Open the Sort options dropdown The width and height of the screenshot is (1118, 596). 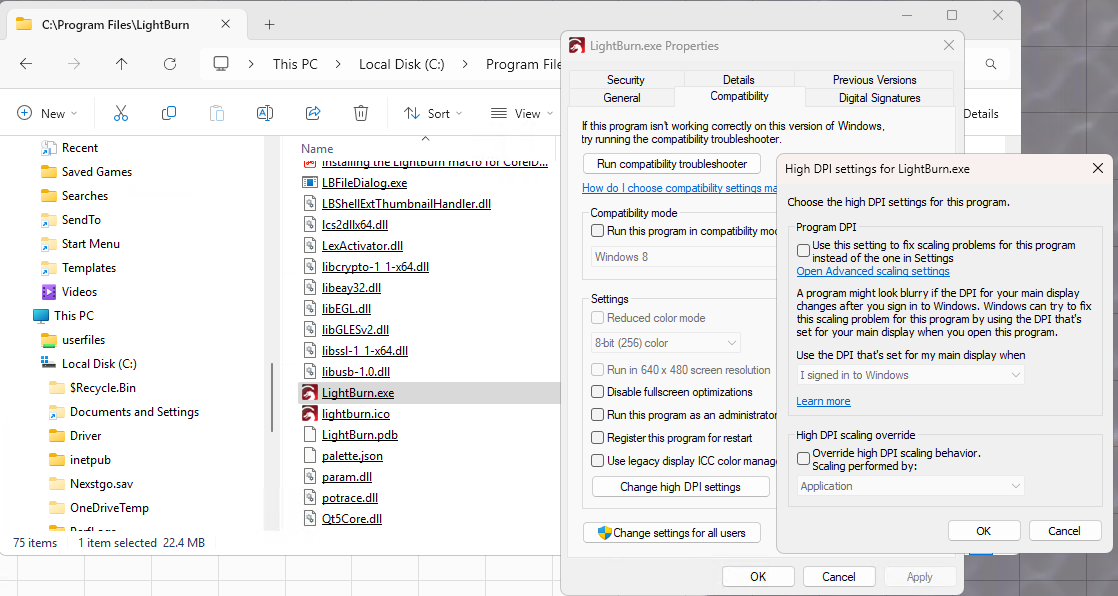432,112
